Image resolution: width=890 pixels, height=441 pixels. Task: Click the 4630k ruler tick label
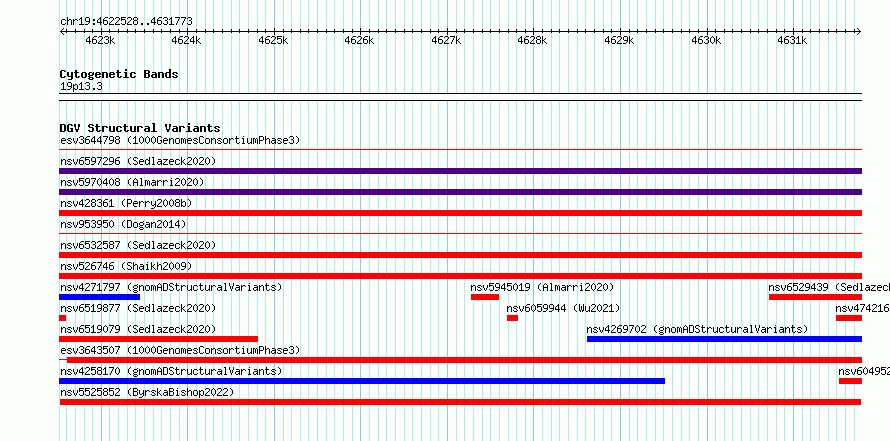coord(706,41)
